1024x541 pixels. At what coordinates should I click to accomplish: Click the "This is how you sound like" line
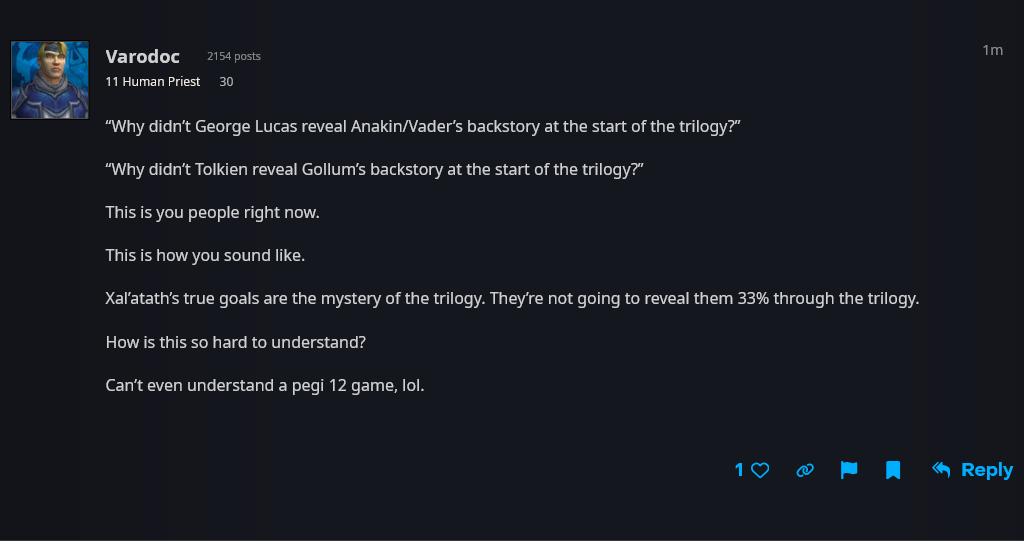click(x=206, y=255)
